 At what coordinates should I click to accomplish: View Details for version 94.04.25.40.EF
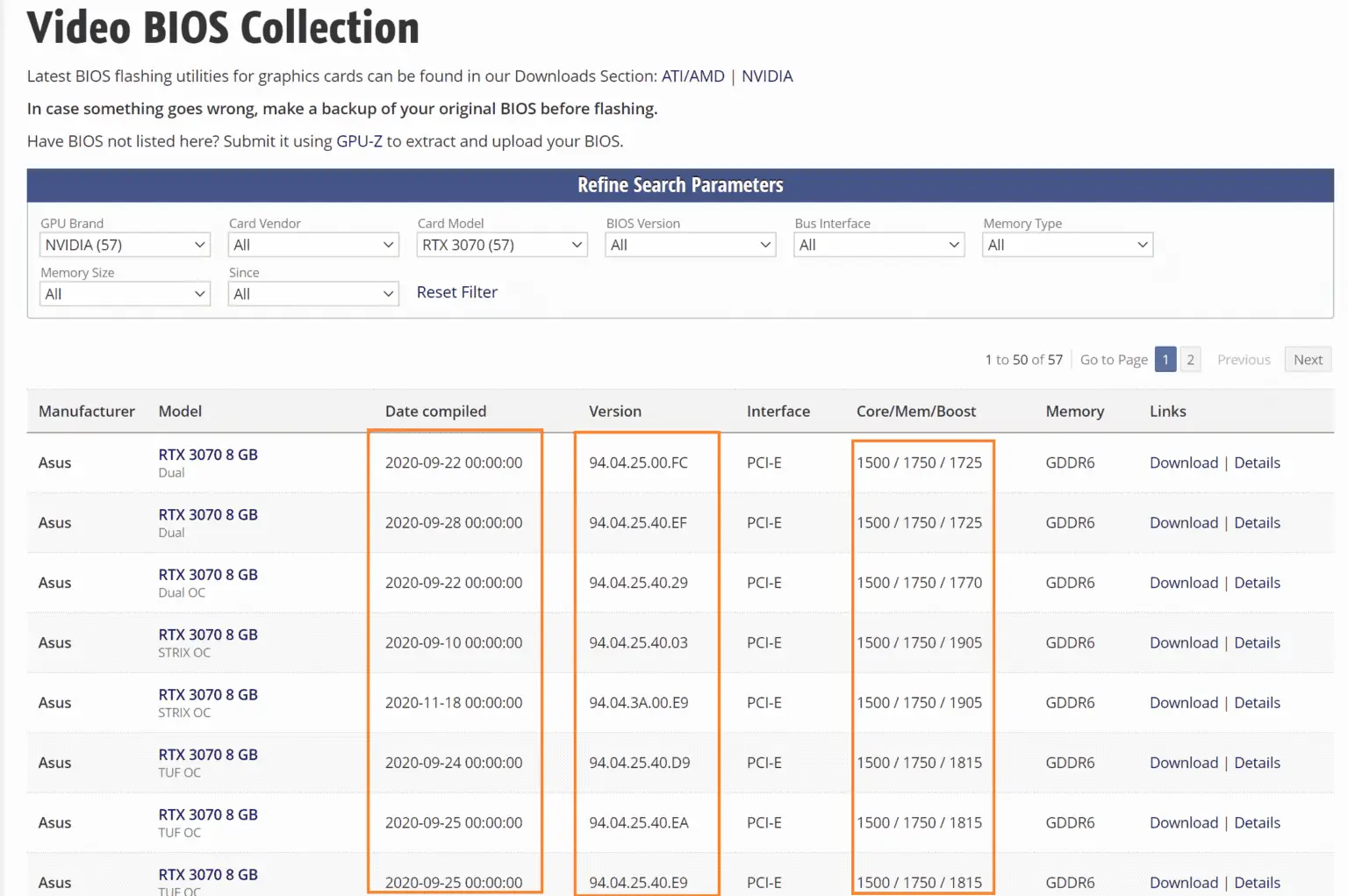coord(1257,522)
